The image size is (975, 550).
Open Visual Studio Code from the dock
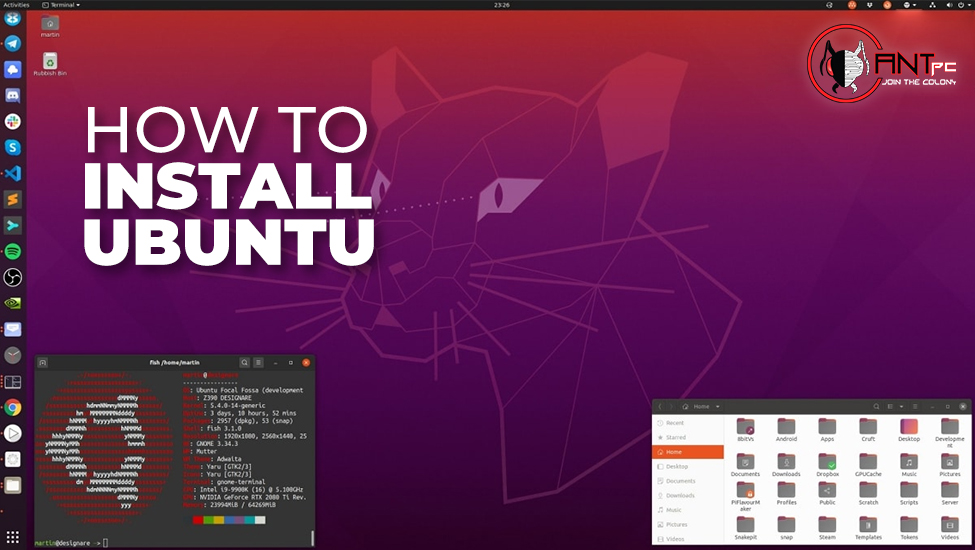[x=12, y=173]
